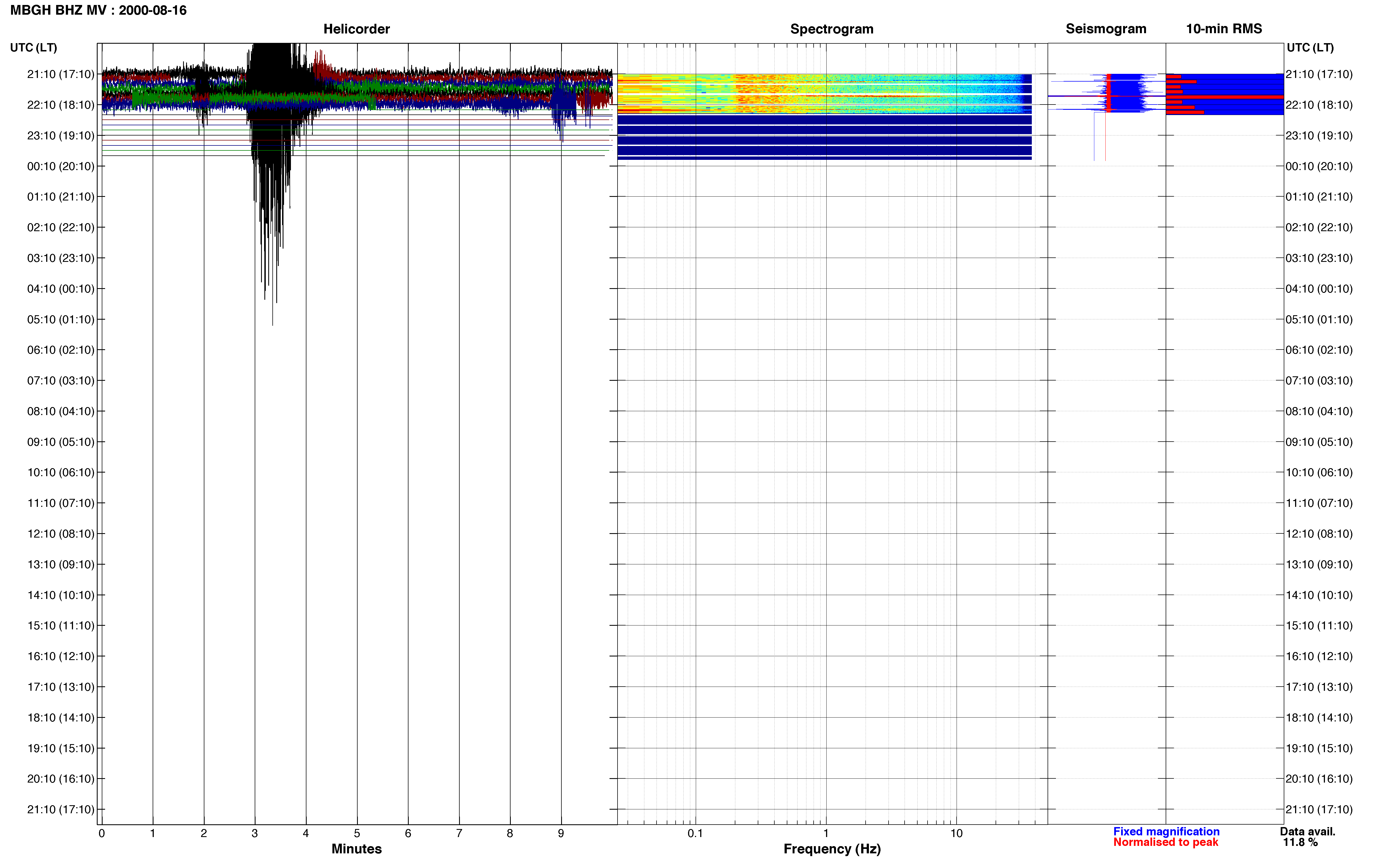
Task: Click the helicorder minute tick '0'
Action: [101, 833]
